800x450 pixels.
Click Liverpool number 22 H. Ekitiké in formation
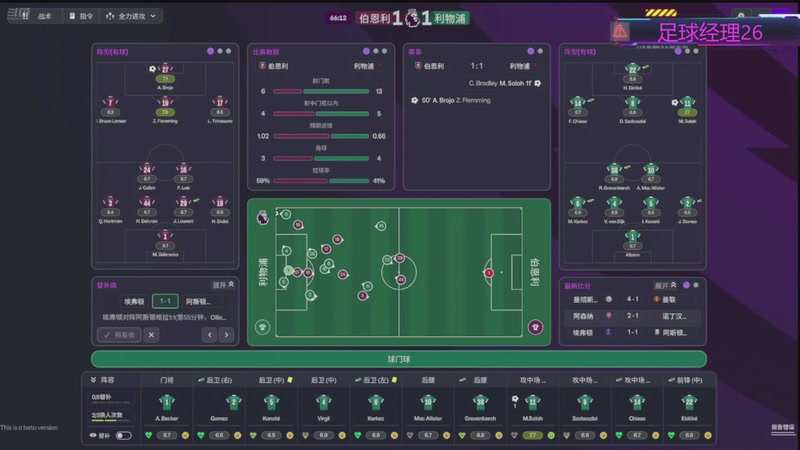[x=633, y=69]
